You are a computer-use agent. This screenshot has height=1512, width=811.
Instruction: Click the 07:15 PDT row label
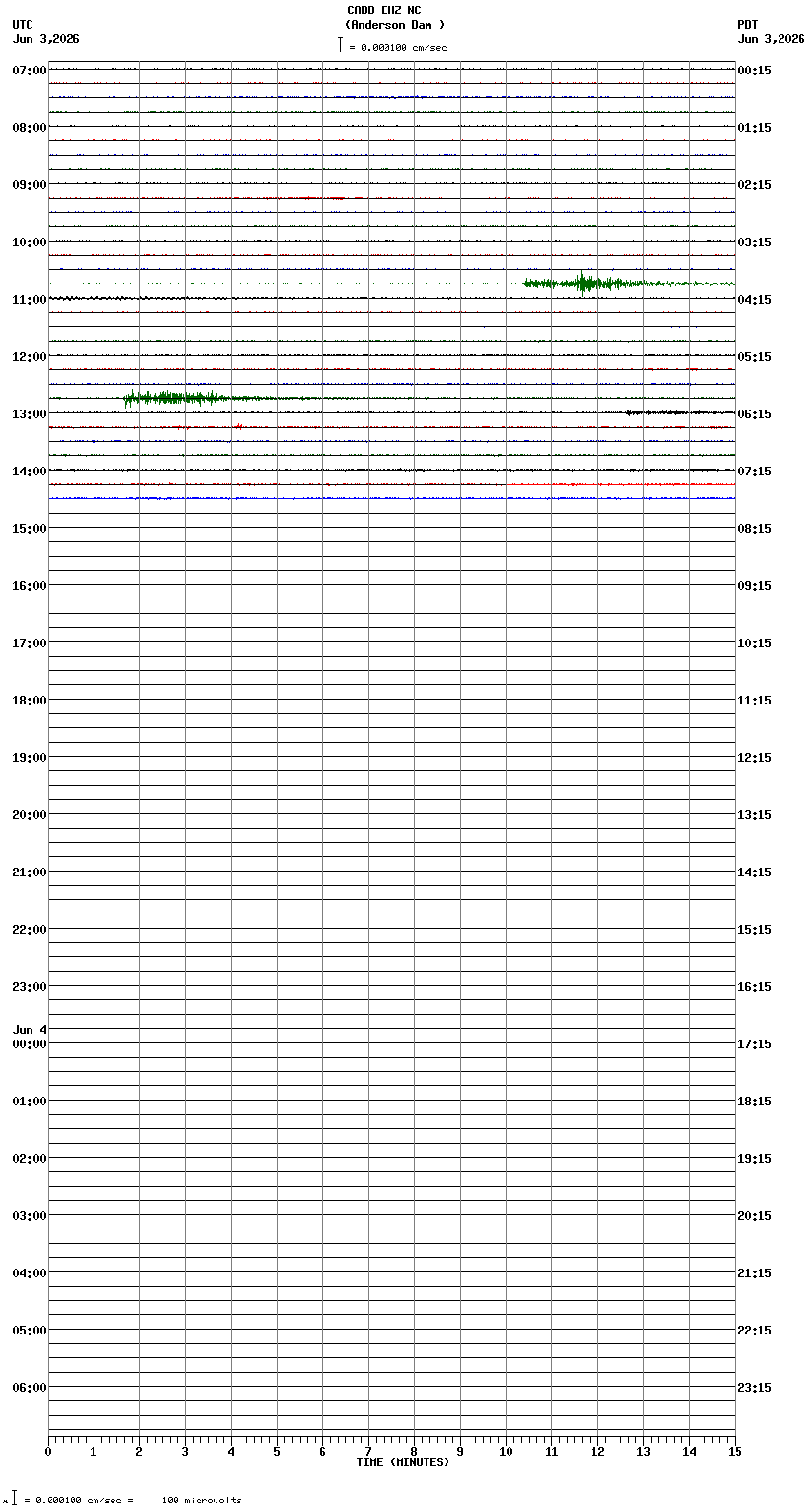click(x=755, y=472)
